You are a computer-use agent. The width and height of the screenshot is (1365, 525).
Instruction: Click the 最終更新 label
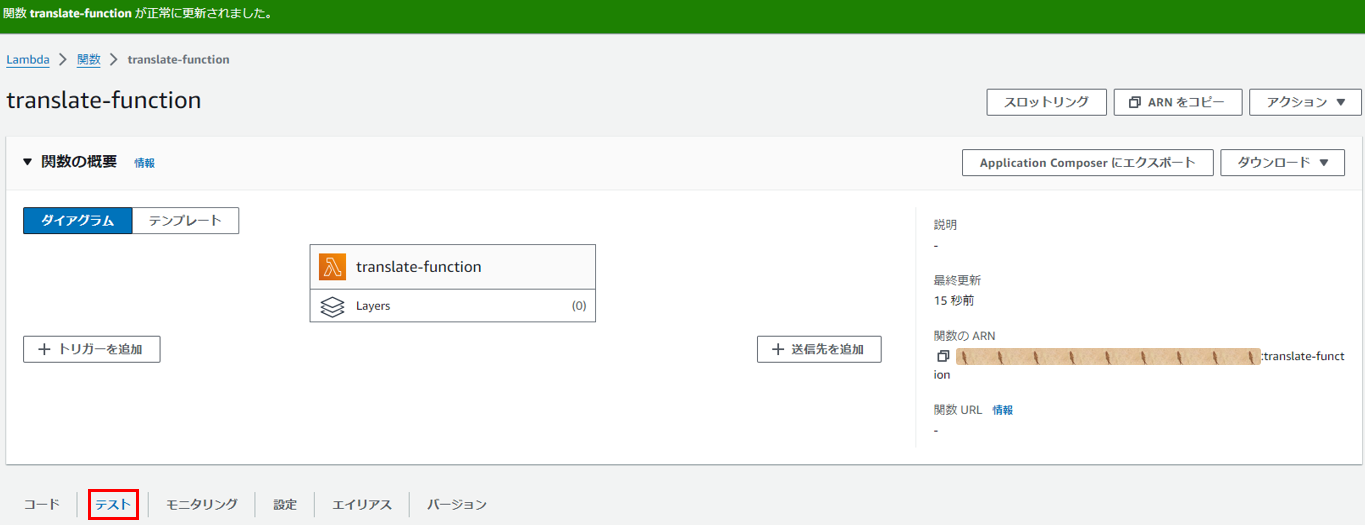coord(957,280)
